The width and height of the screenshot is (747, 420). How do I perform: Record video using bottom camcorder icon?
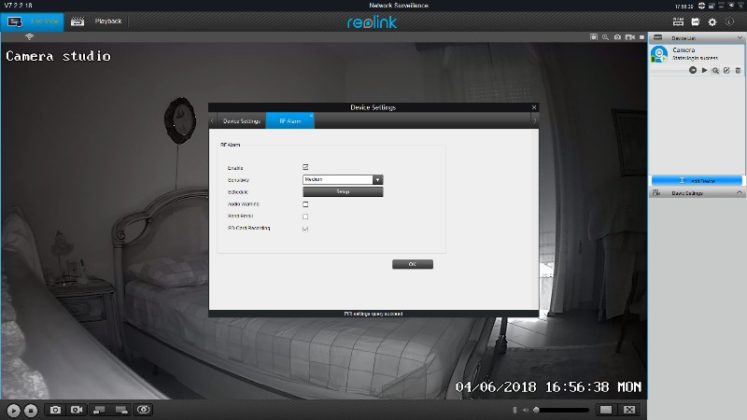tap(77, 410)
